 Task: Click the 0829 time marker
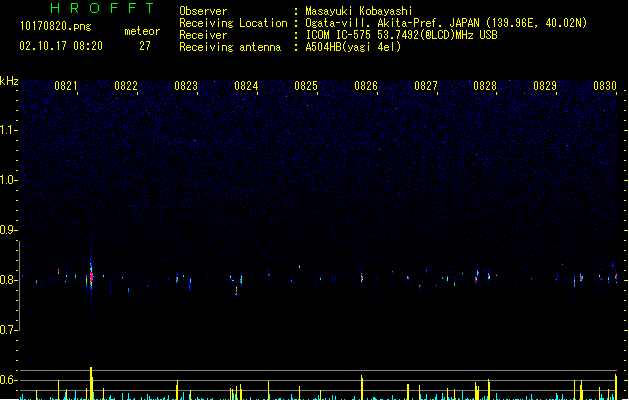(545, 86)
